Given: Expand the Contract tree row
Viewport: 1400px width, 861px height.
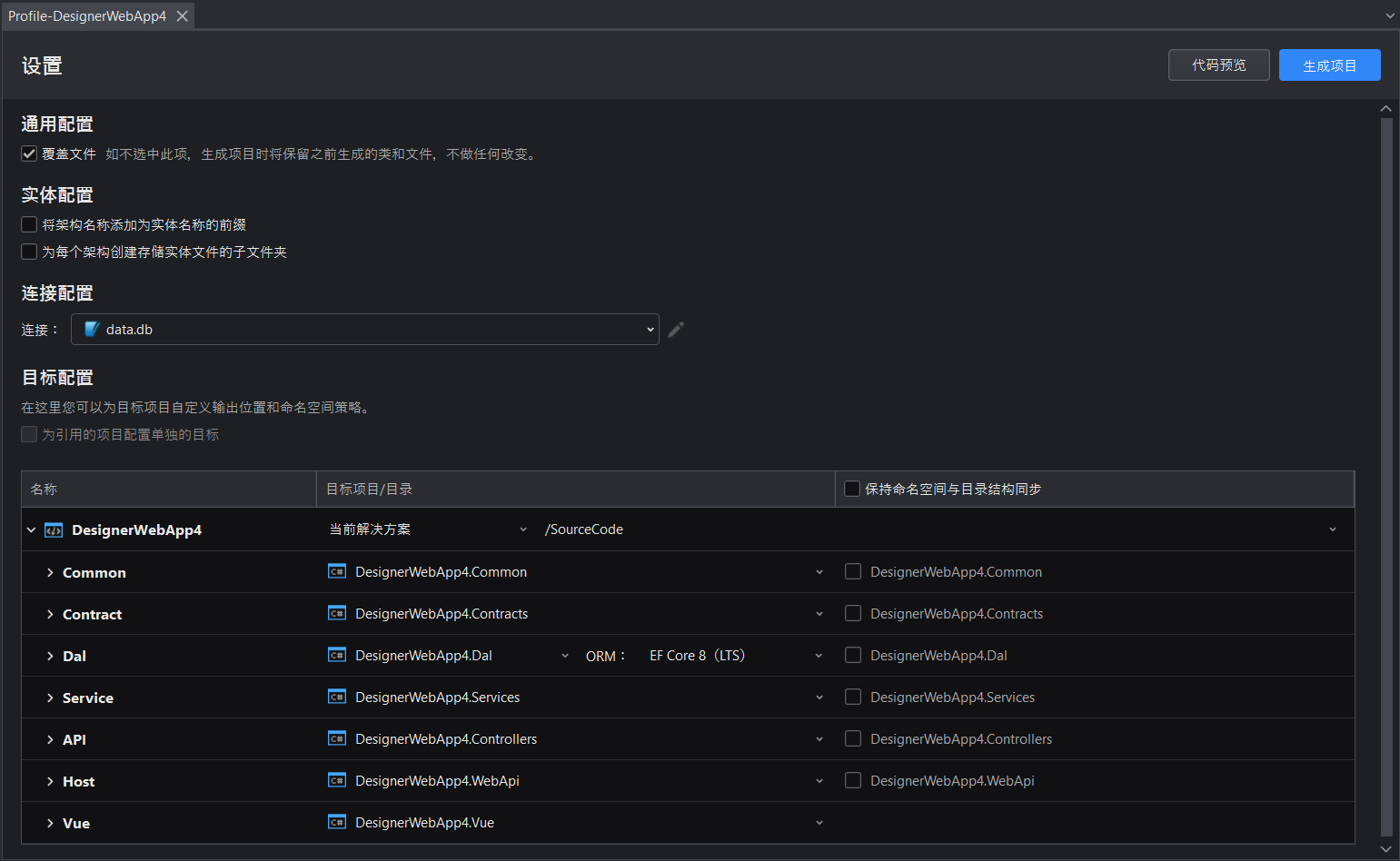Looking at the screenshot, I should (x=50, y=615).
